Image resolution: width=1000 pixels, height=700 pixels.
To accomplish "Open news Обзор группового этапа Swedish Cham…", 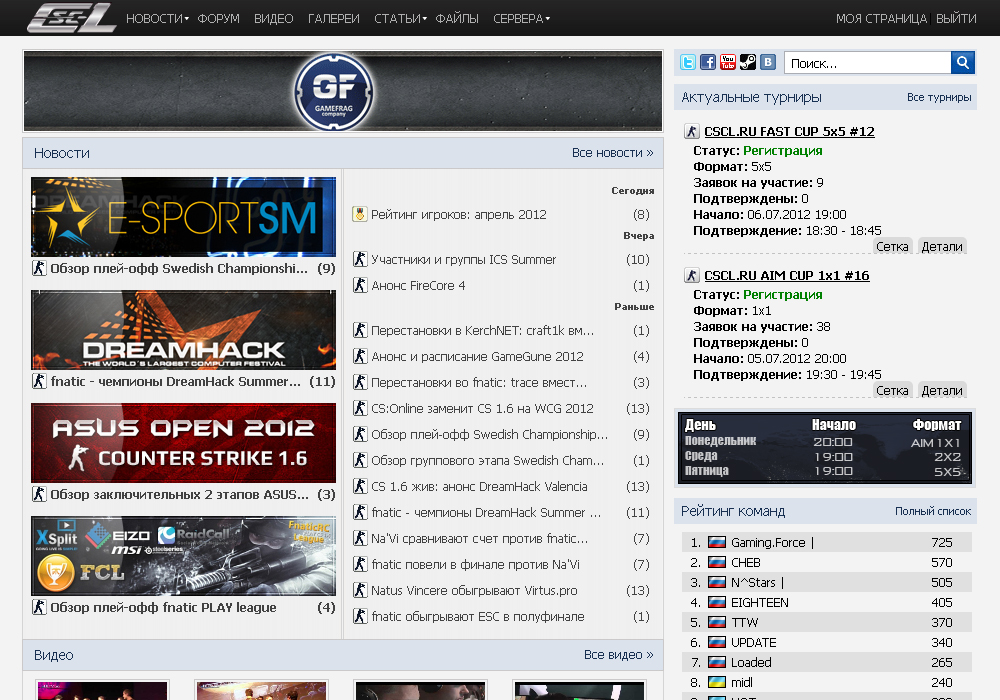I will click(488, 460).
